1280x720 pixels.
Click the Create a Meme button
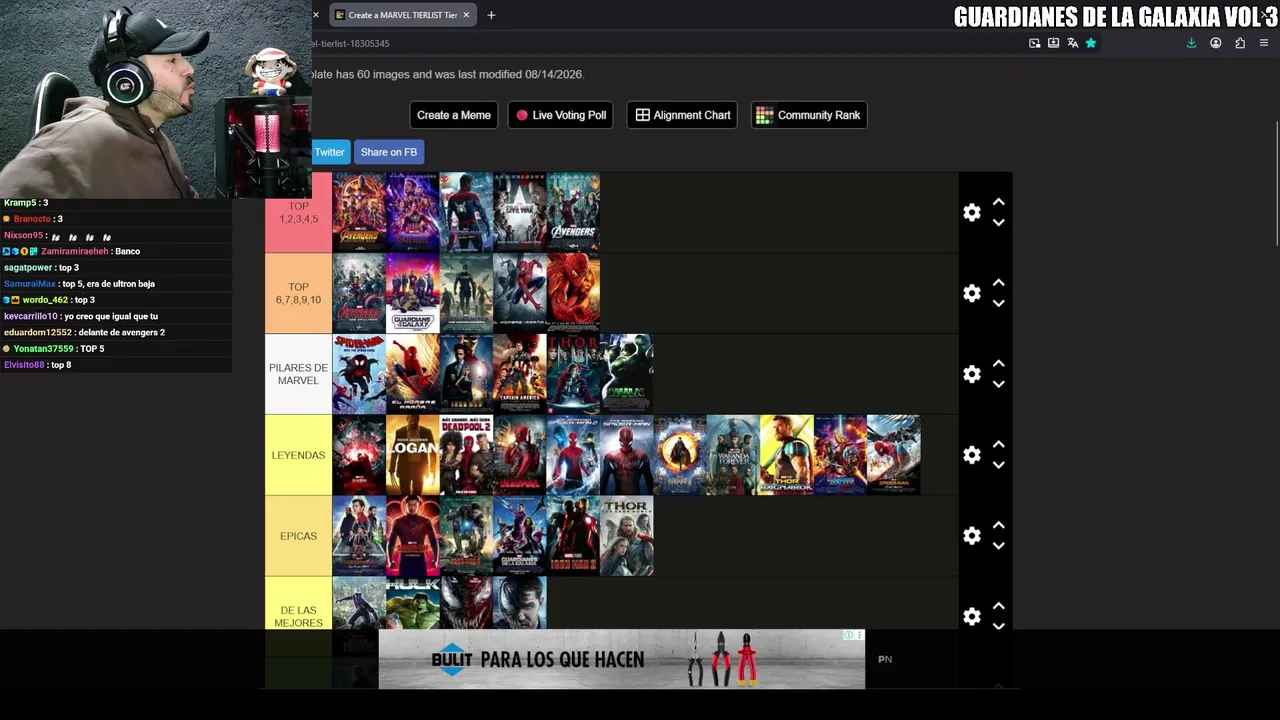(454, 115)
